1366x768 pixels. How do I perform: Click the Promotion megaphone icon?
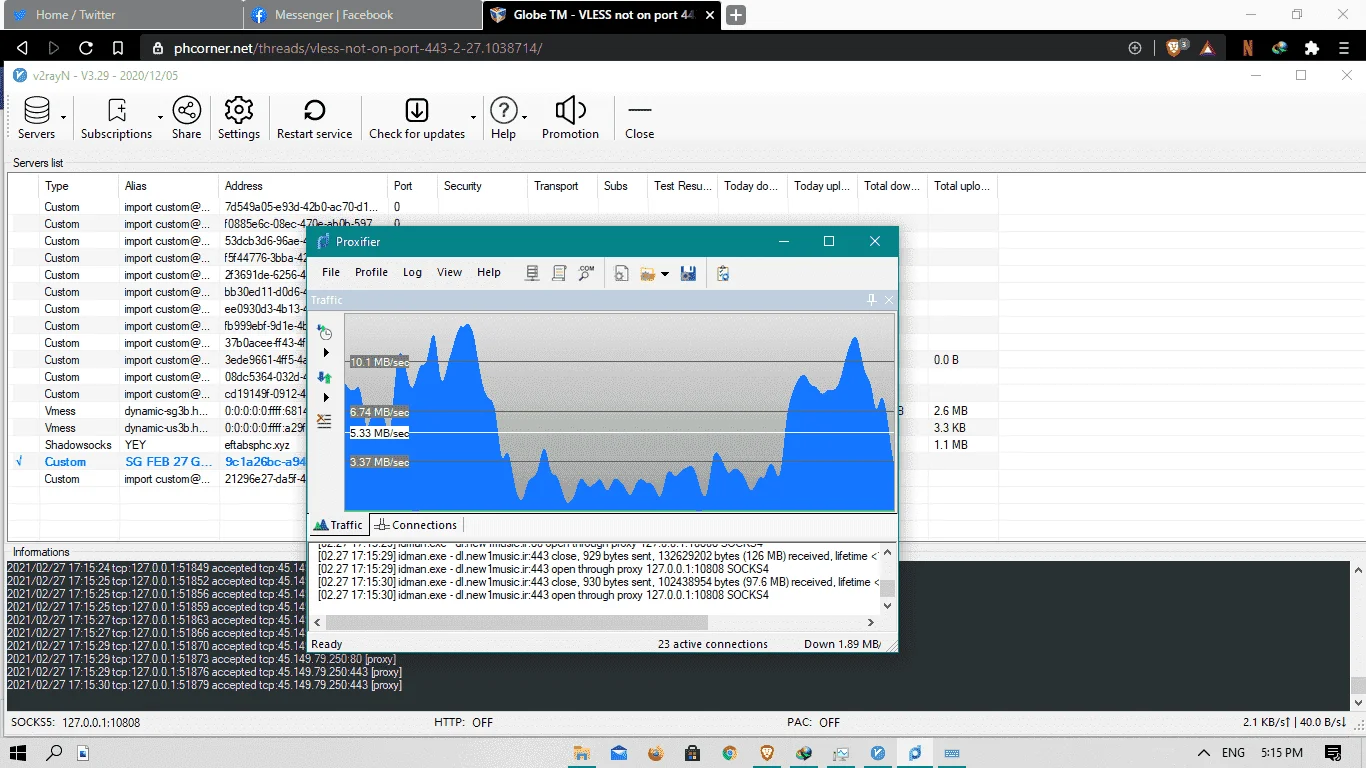coord(570,118)
